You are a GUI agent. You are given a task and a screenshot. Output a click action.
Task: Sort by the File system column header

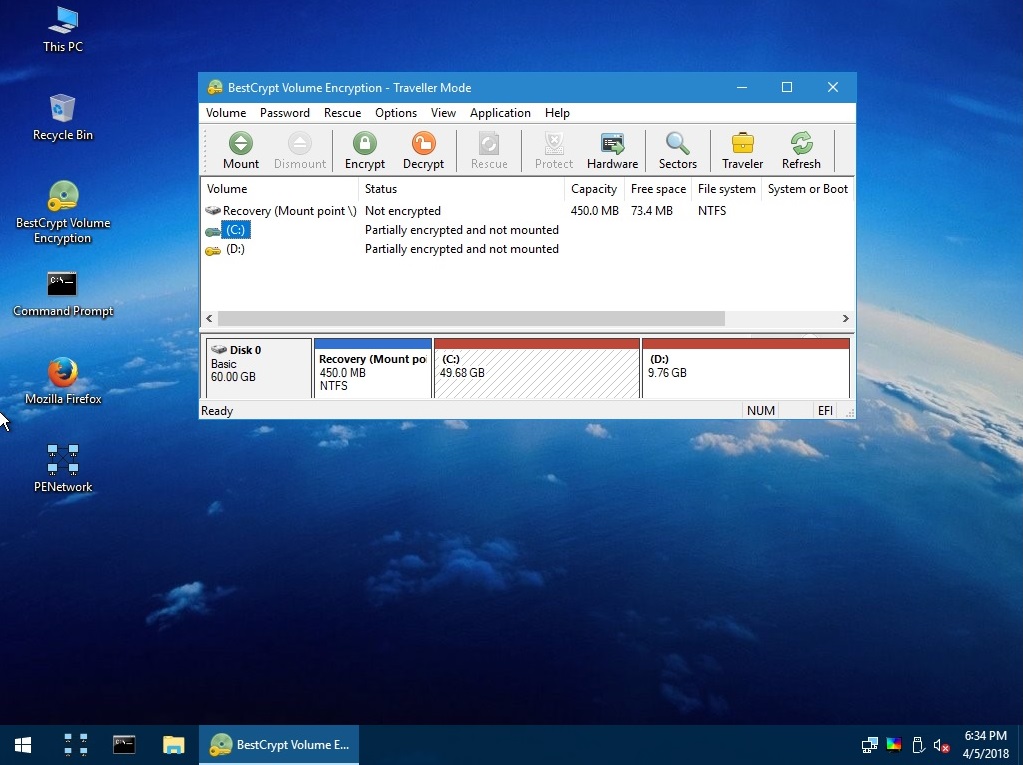(x=726, y=189)
